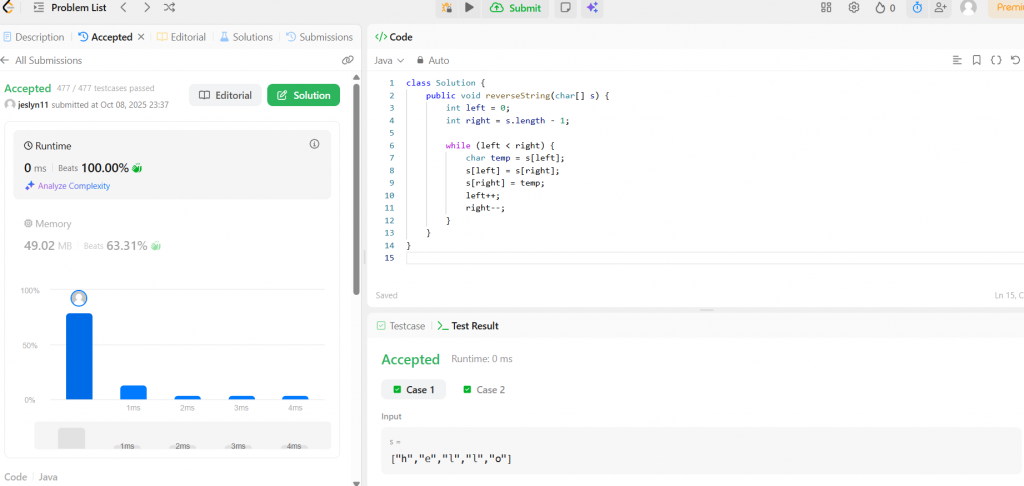1024x486 pixels.
Task: Click the Runtime info icon
Action: 314,144
